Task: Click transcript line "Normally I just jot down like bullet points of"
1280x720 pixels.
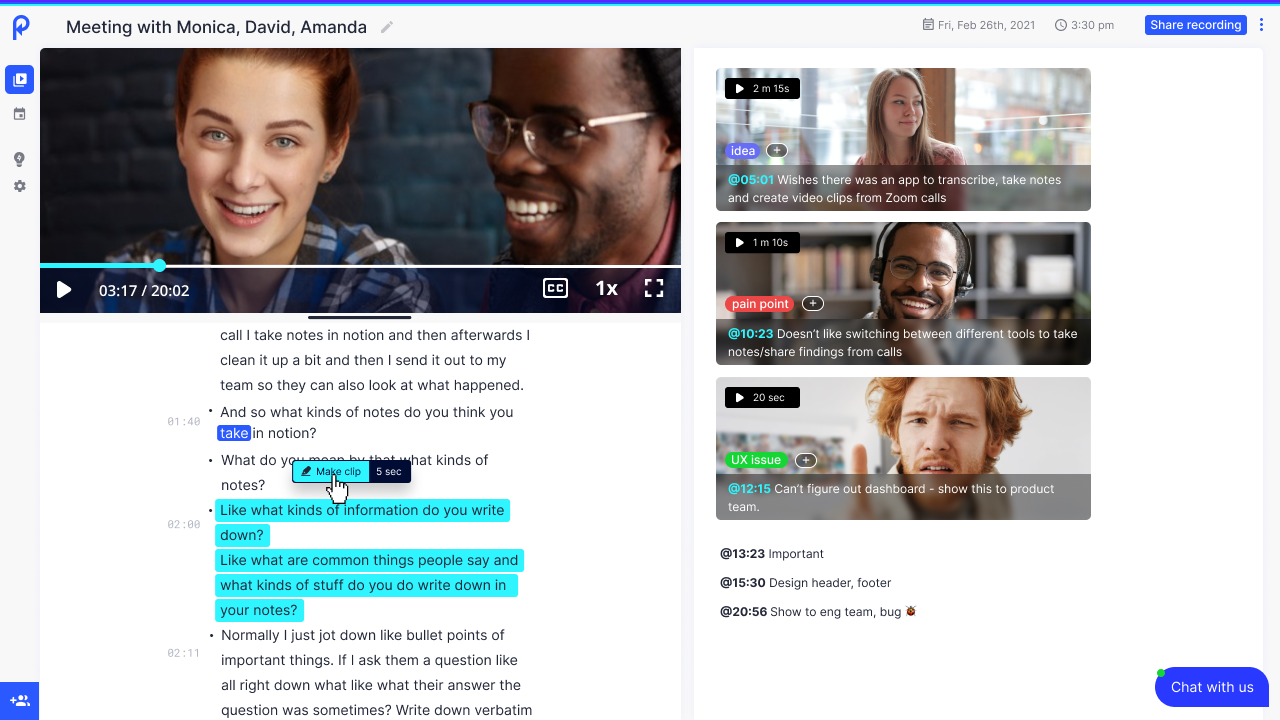Action: pyautogui.click(x=363, y=635)
